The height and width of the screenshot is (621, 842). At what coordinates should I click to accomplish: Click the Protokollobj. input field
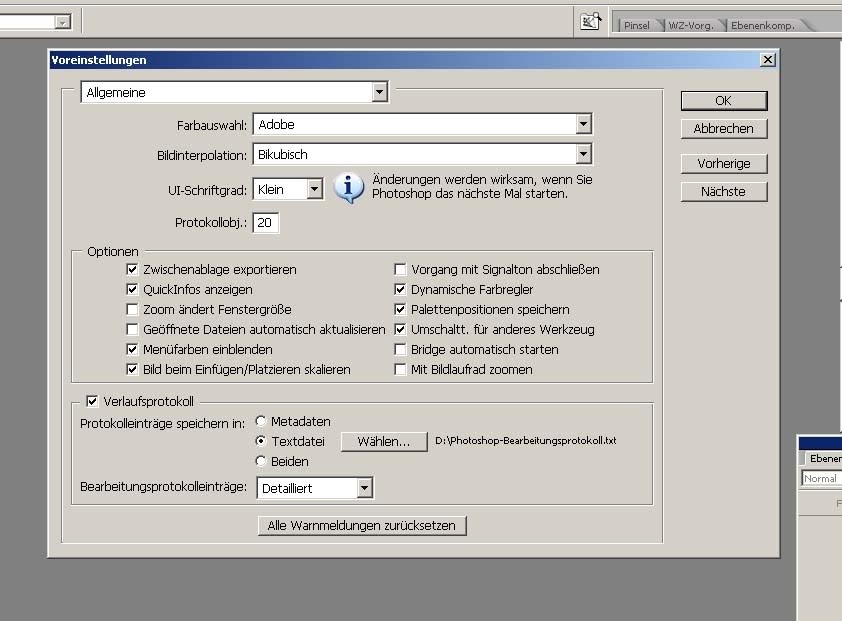[x=265, y=223]
